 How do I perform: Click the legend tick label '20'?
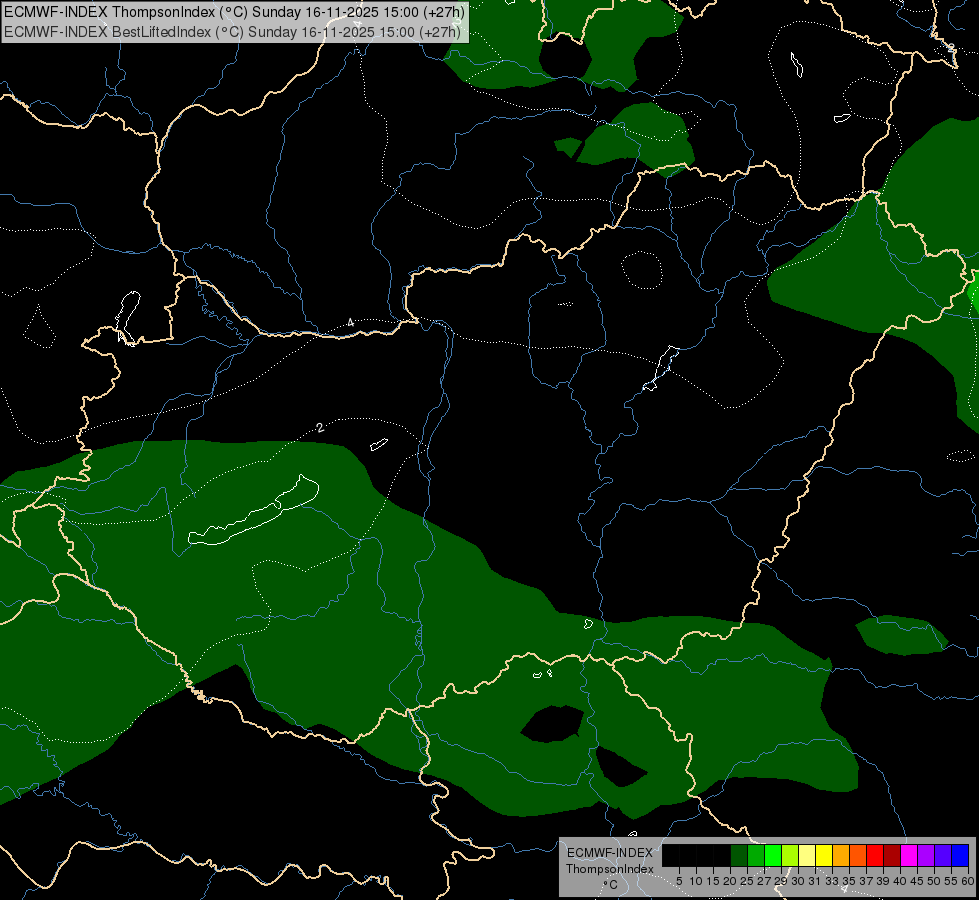(731, 881)
